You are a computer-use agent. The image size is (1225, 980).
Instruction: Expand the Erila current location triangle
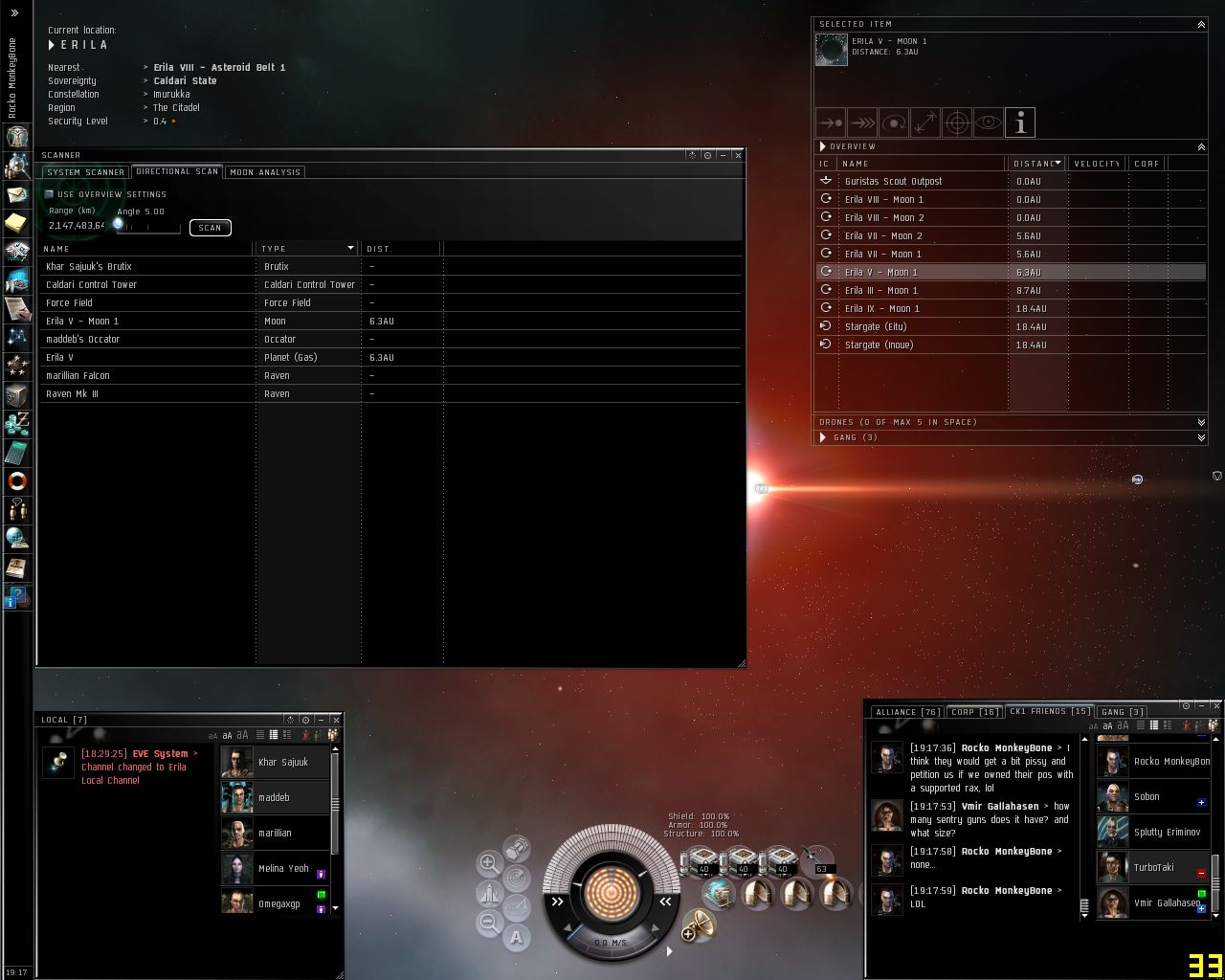(52, 45)
